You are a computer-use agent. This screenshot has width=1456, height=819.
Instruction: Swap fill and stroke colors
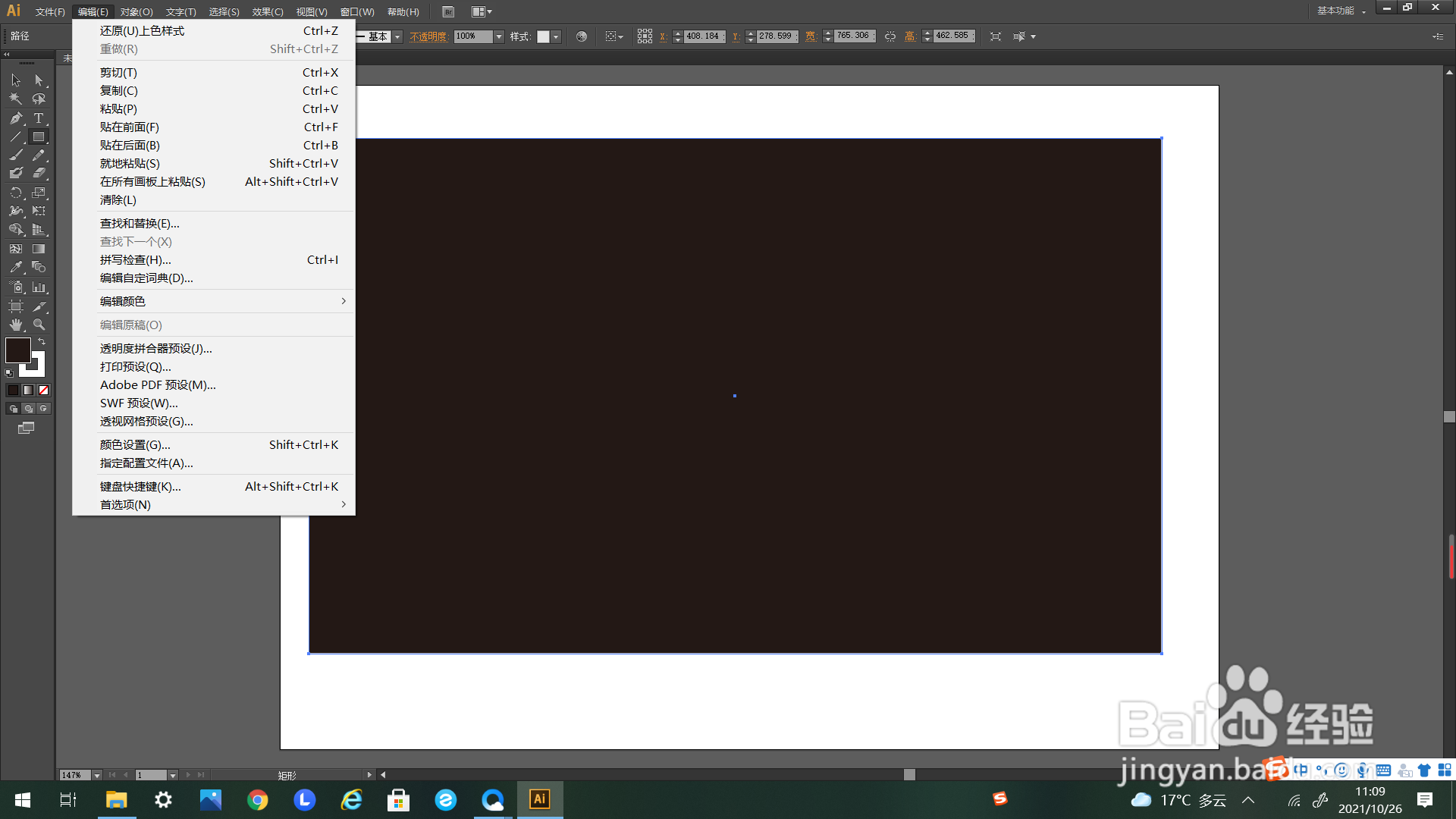pyautogui.click(x=42, y=342)
